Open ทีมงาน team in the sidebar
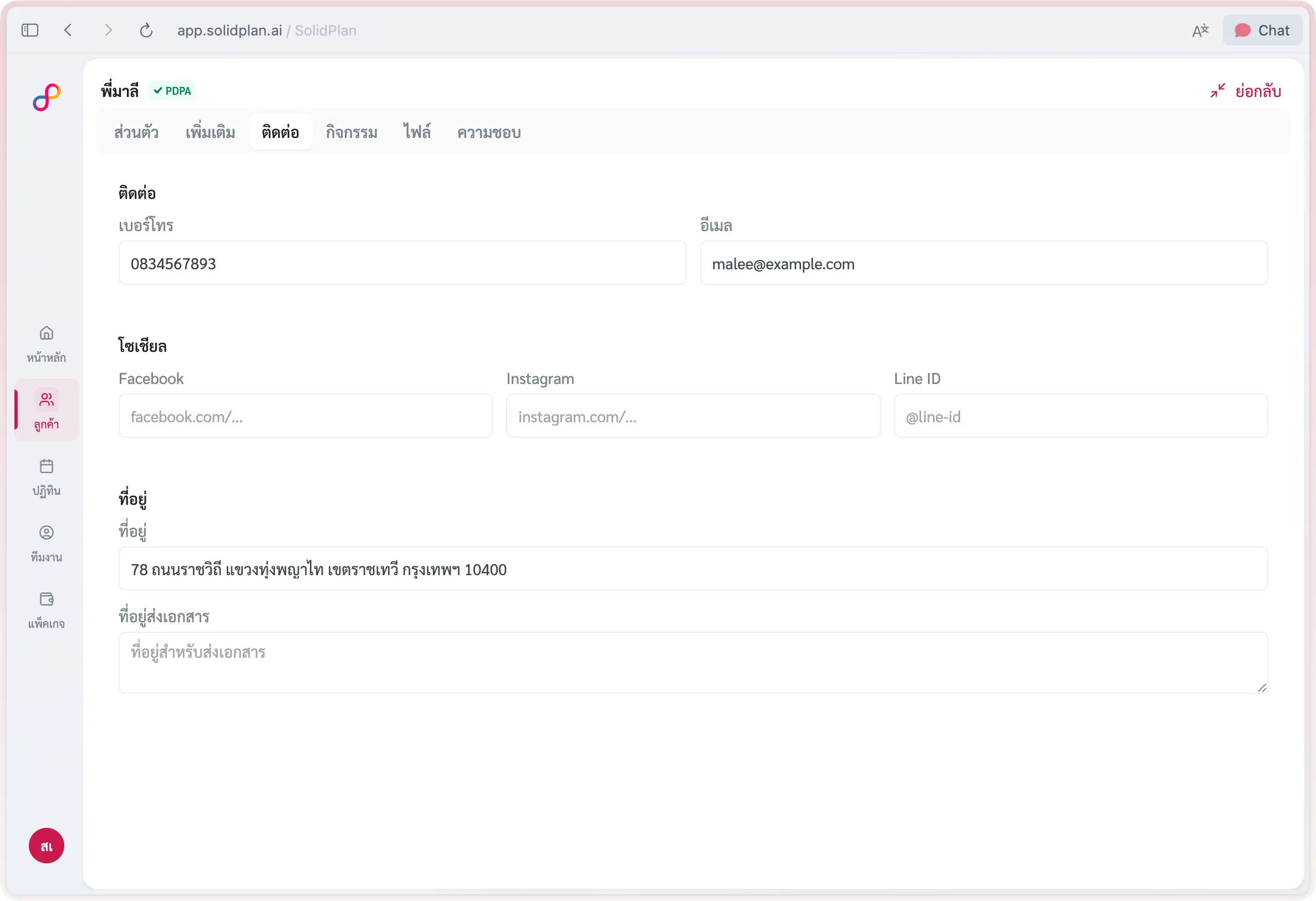The height and width of the screenshot is (901, 1316). pos(47,544)
